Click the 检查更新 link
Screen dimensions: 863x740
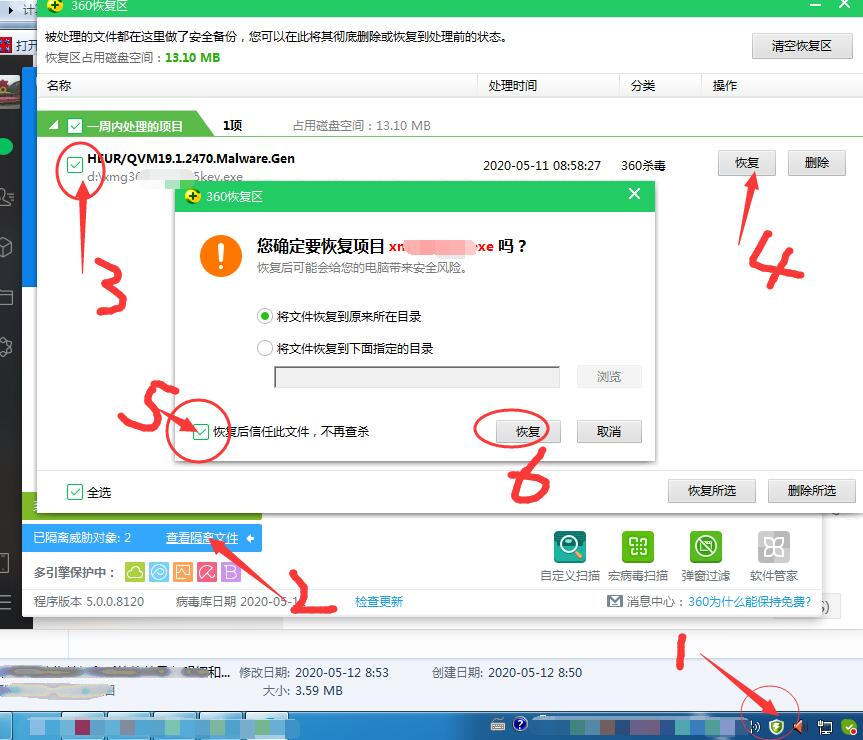379,602
